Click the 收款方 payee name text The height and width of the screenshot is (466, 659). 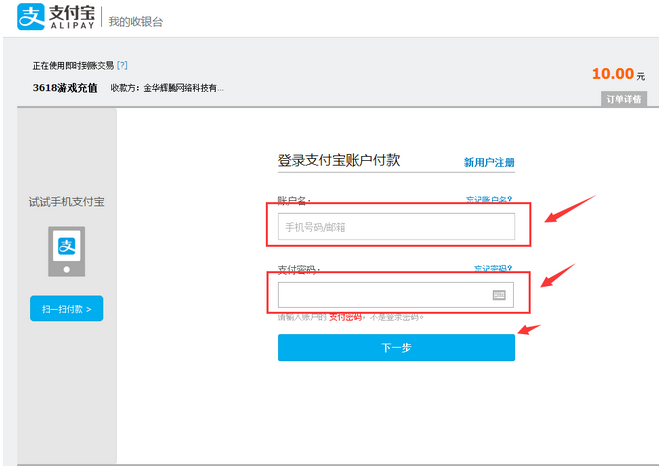coord(167,88)
